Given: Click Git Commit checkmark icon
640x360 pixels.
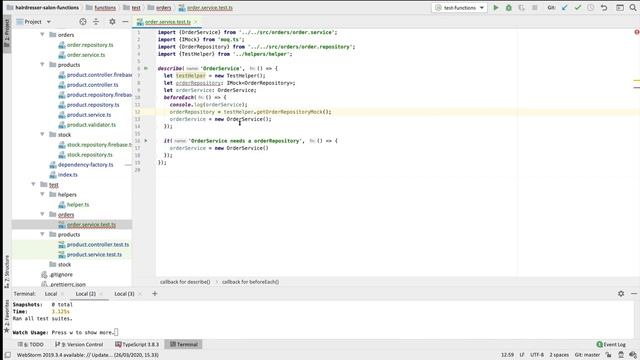Looking at the screenshot, I should tap(578, 8).
